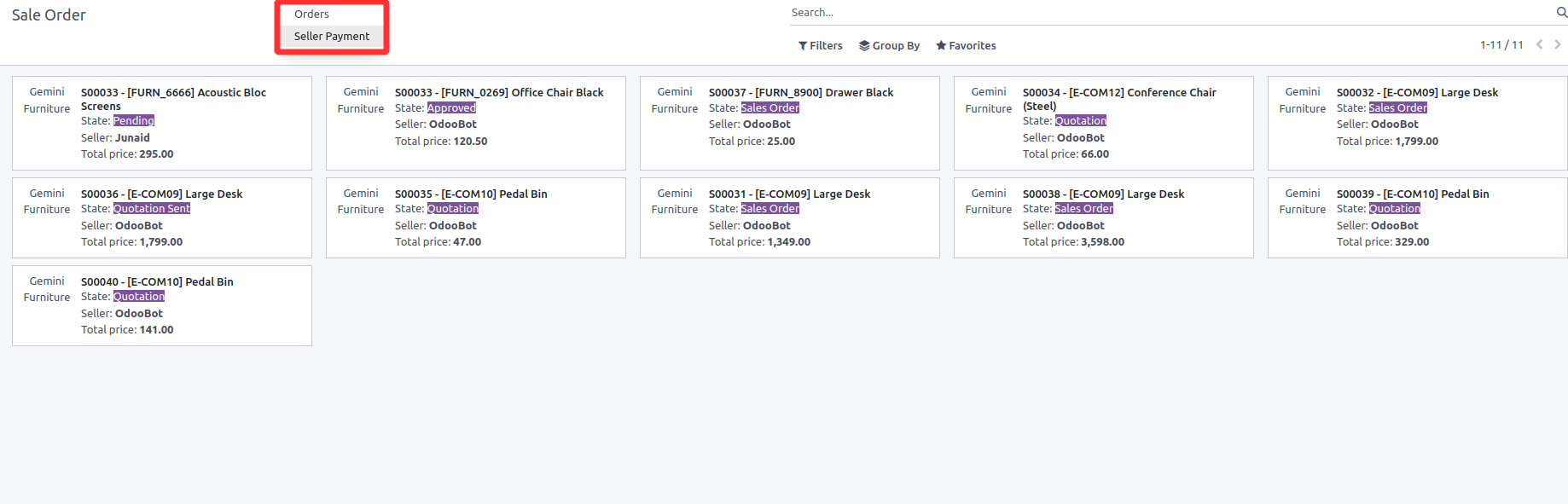Image resolution: width=1568 pixels, height=504 pixels.
Task: Click into the Search field
Action: [x=1169, y=13]
